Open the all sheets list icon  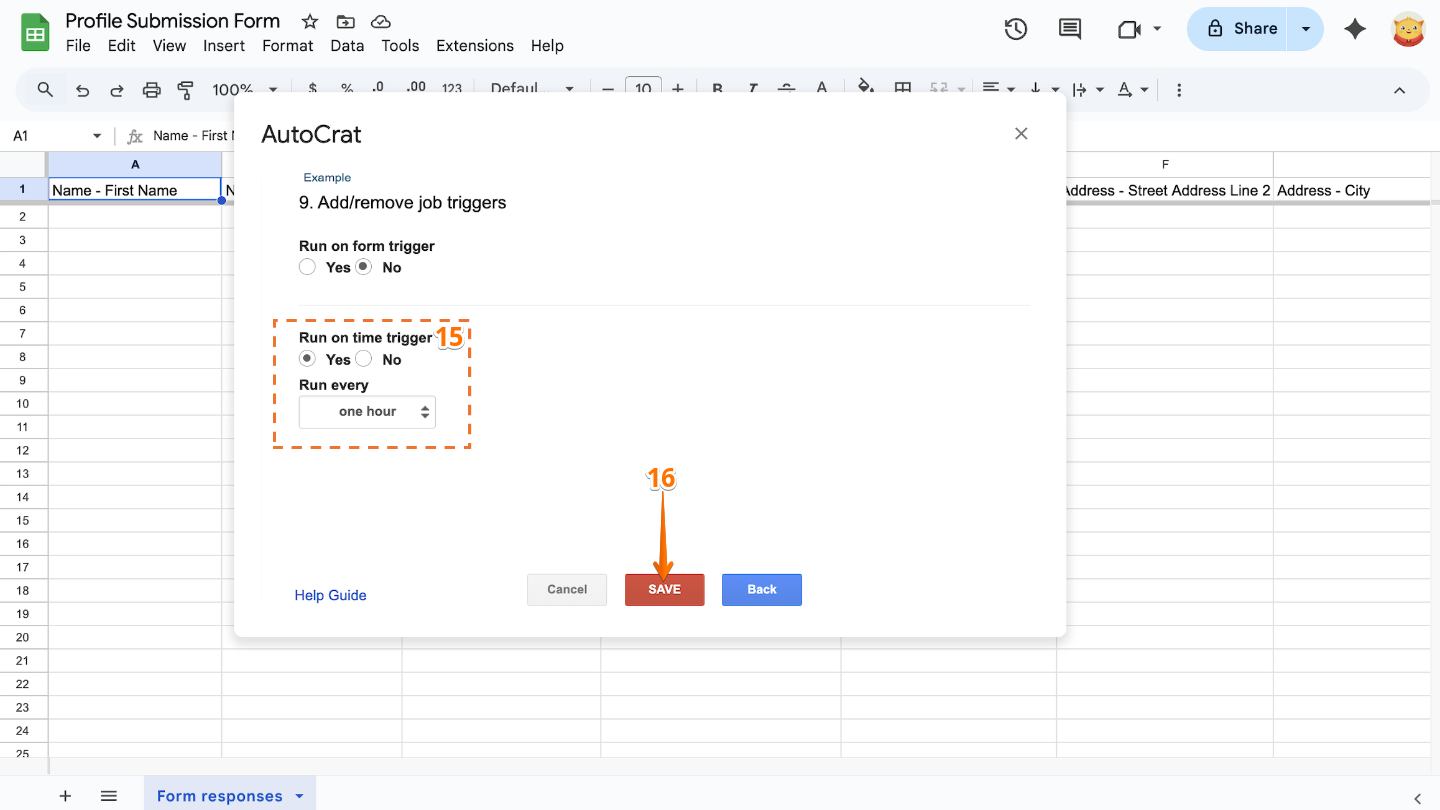(x=109, y=796)
